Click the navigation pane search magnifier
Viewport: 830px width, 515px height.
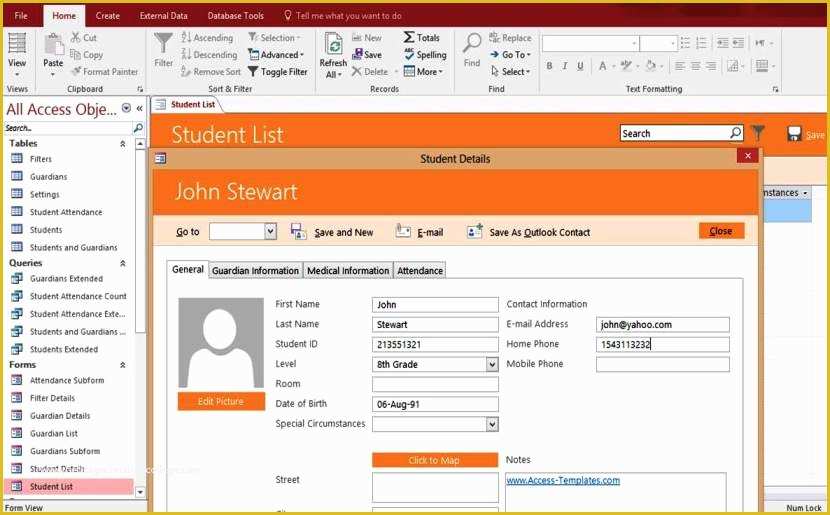point(138,128)
